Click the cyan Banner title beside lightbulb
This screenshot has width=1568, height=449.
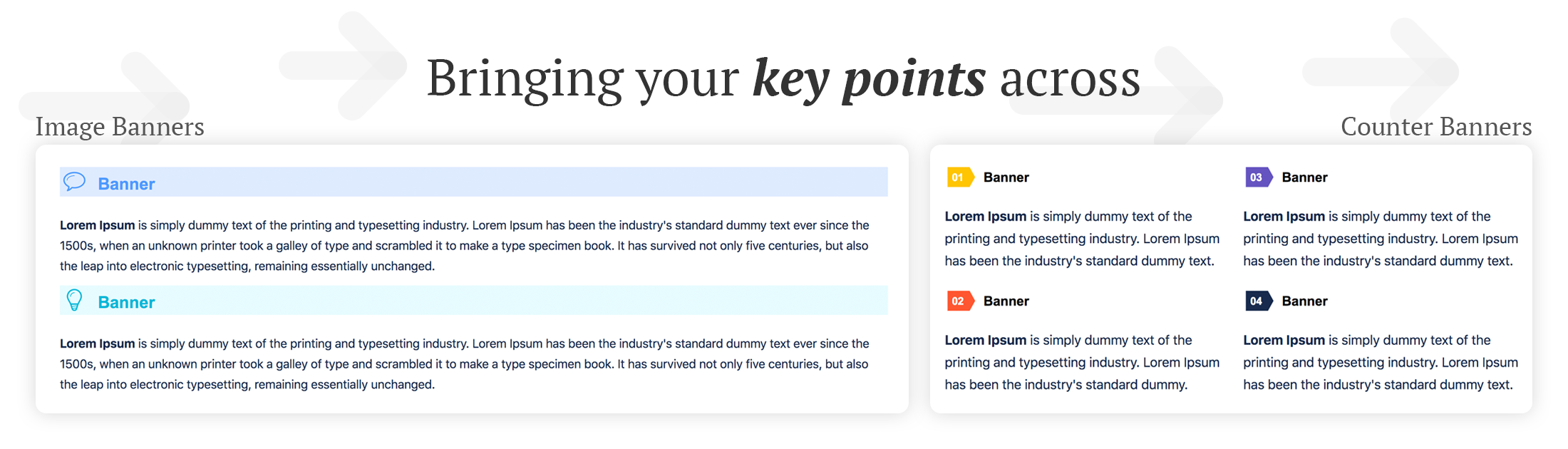(126, 302)
